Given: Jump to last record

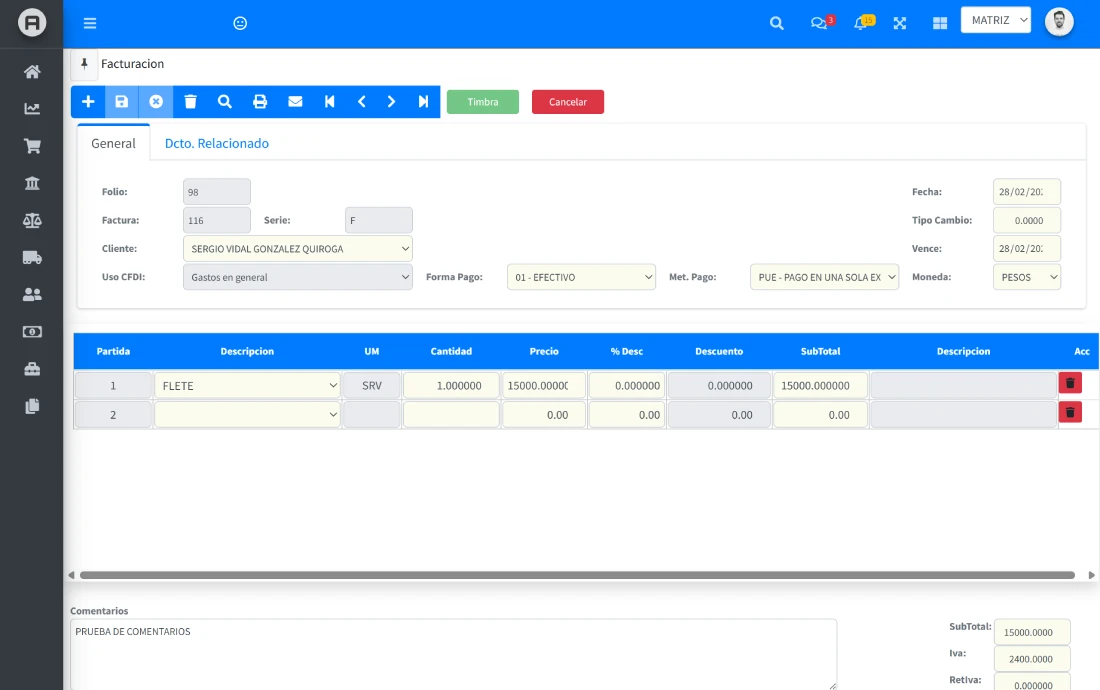Looking at the screenshot, I should (423, 102).
